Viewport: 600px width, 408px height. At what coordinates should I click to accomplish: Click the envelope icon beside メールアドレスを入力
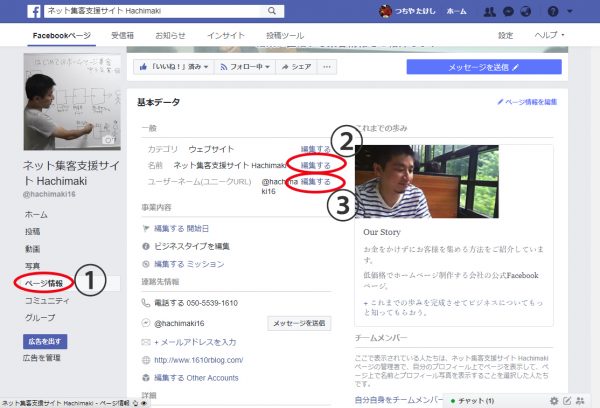146,342
